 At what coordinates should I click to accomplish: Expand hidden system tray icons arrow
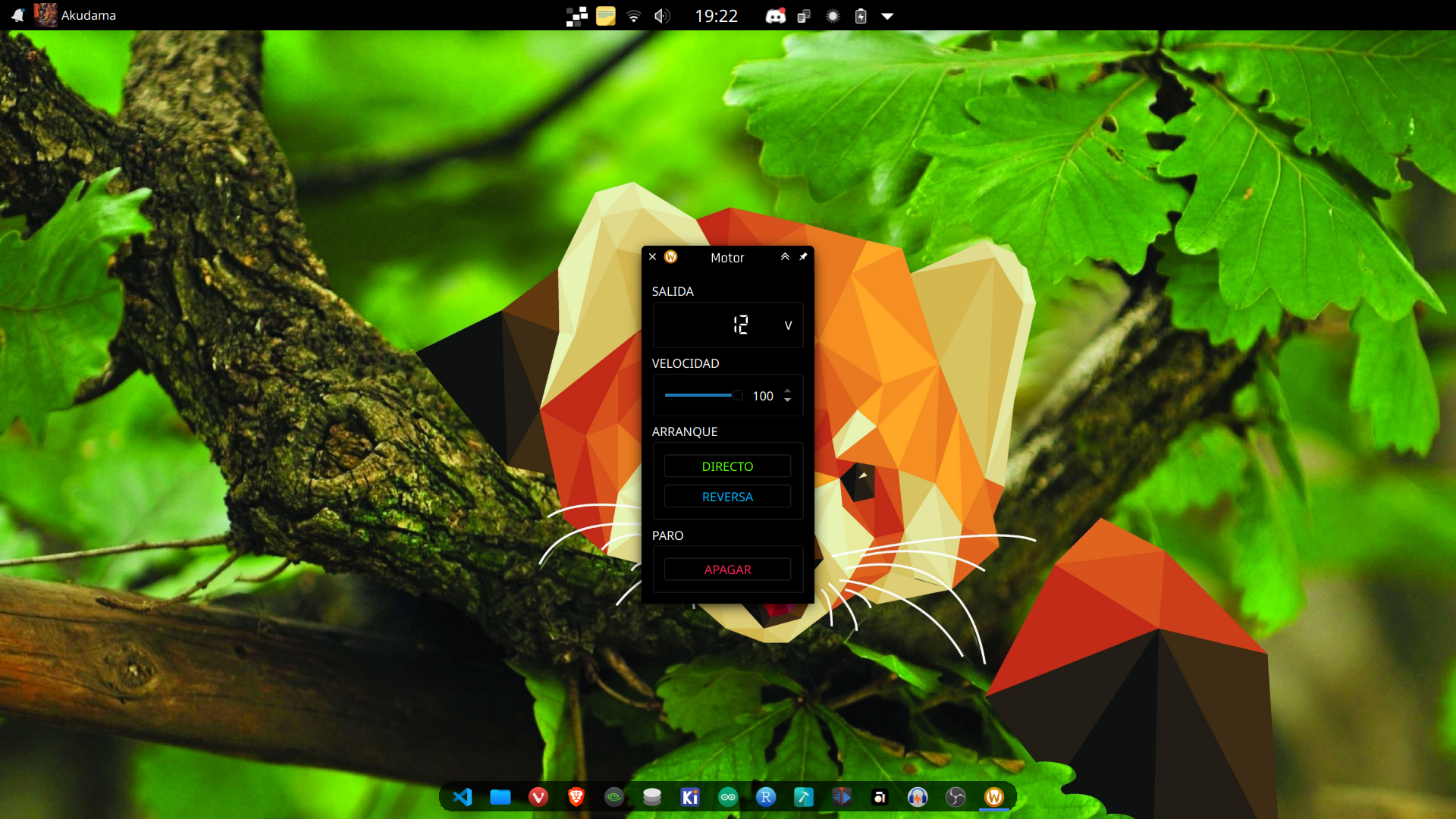click(x=887, y=16)
